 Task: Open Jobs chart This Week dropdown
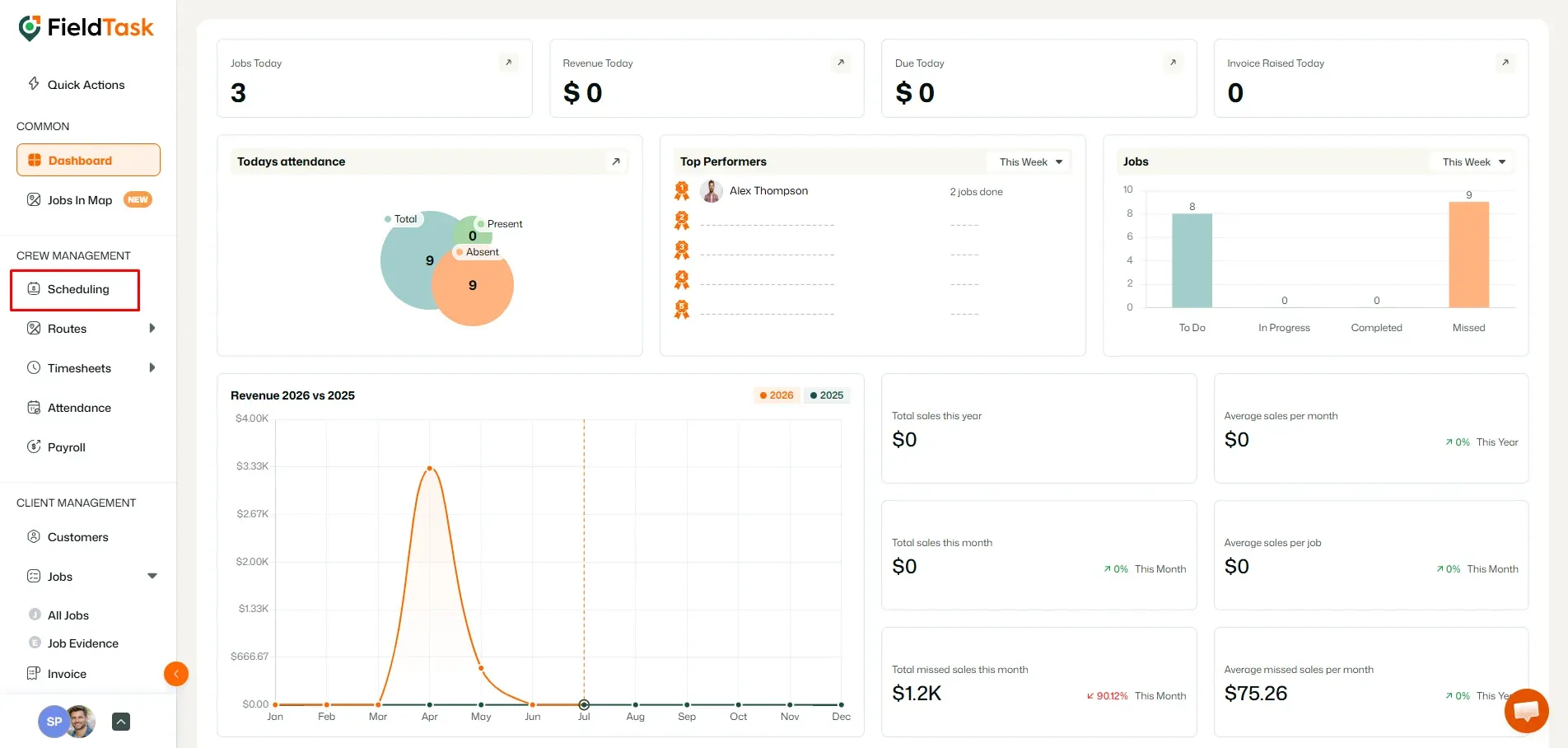coord(1473,162)
